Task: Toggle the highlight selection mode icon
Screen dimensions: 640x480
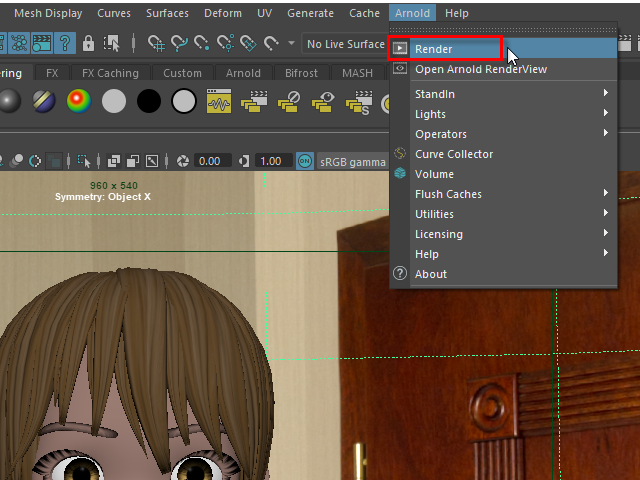Action: point(113,43)
